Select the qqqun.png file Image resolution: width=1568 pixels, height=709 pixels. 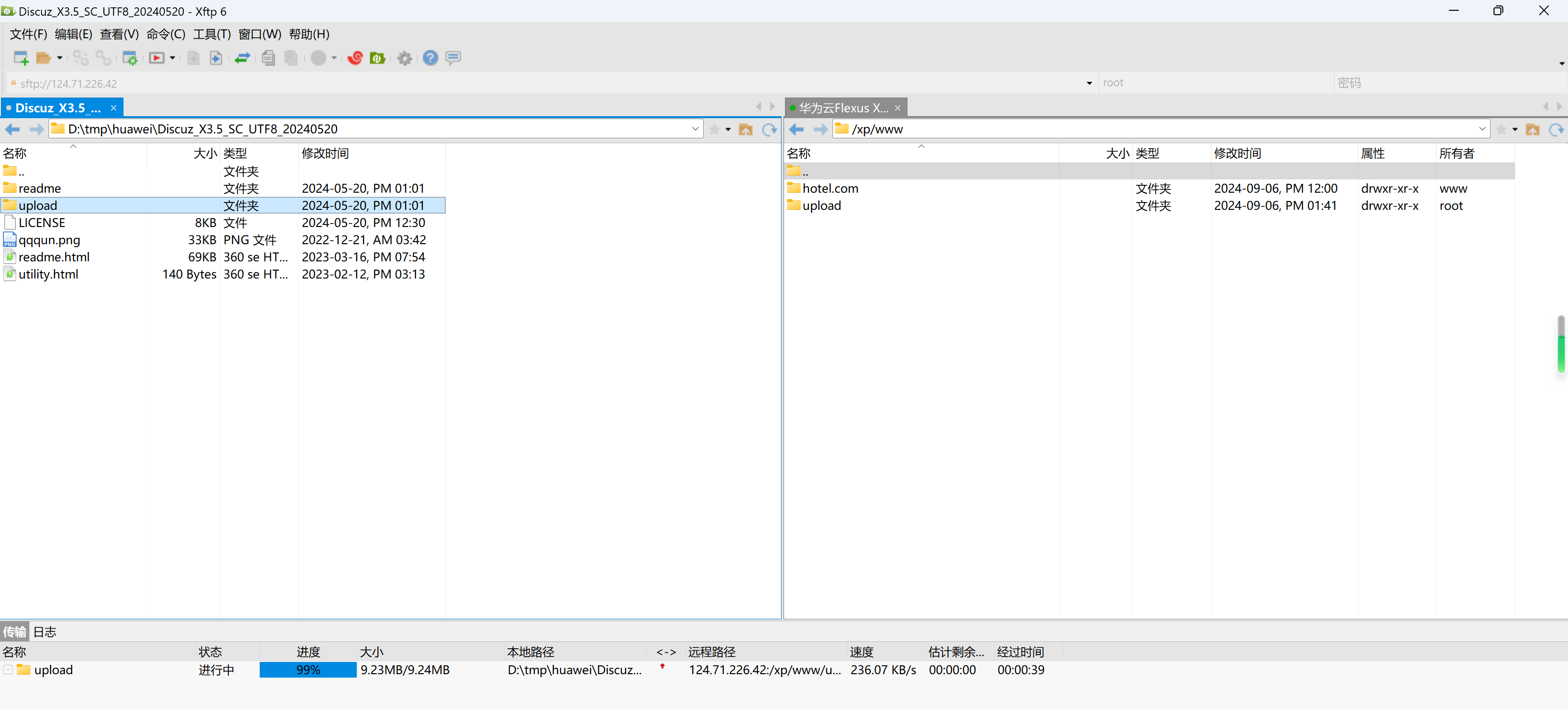223,240
